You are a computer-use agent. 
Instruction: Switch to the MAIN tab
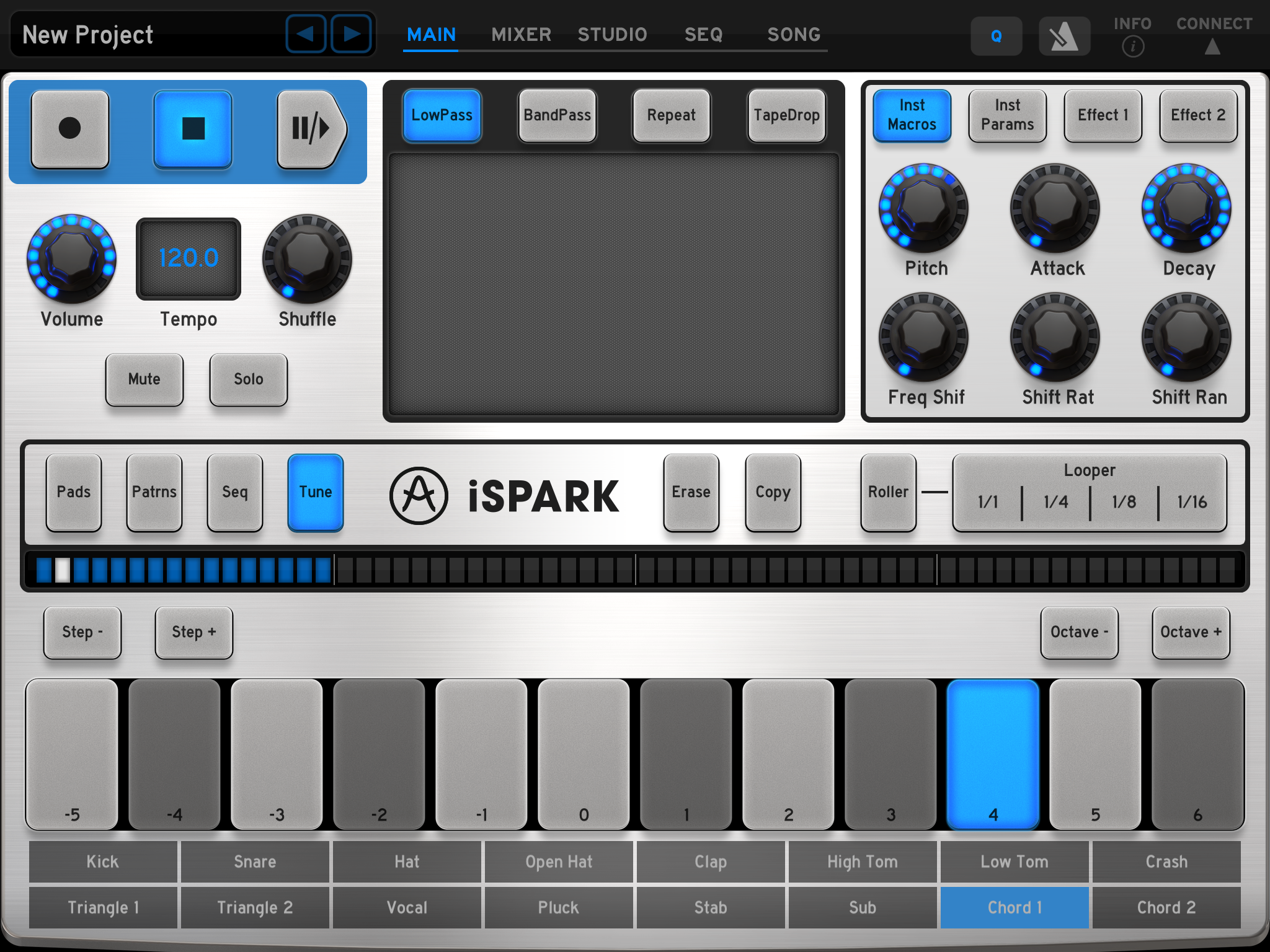pos(431,35)
